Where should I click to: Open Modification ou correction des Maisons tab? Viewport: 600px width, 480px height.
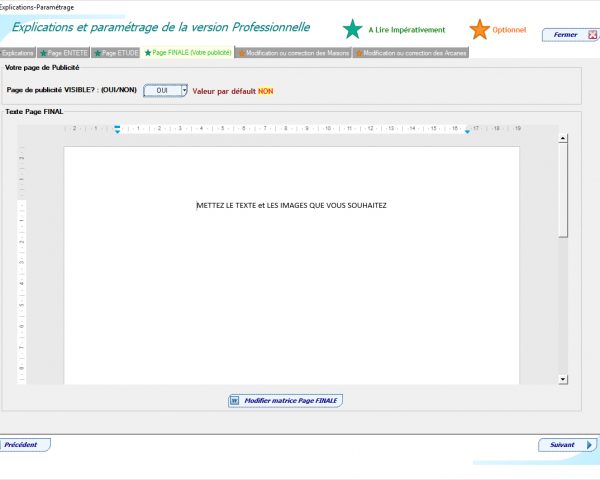pyautogui.click(x=293, y=53)
